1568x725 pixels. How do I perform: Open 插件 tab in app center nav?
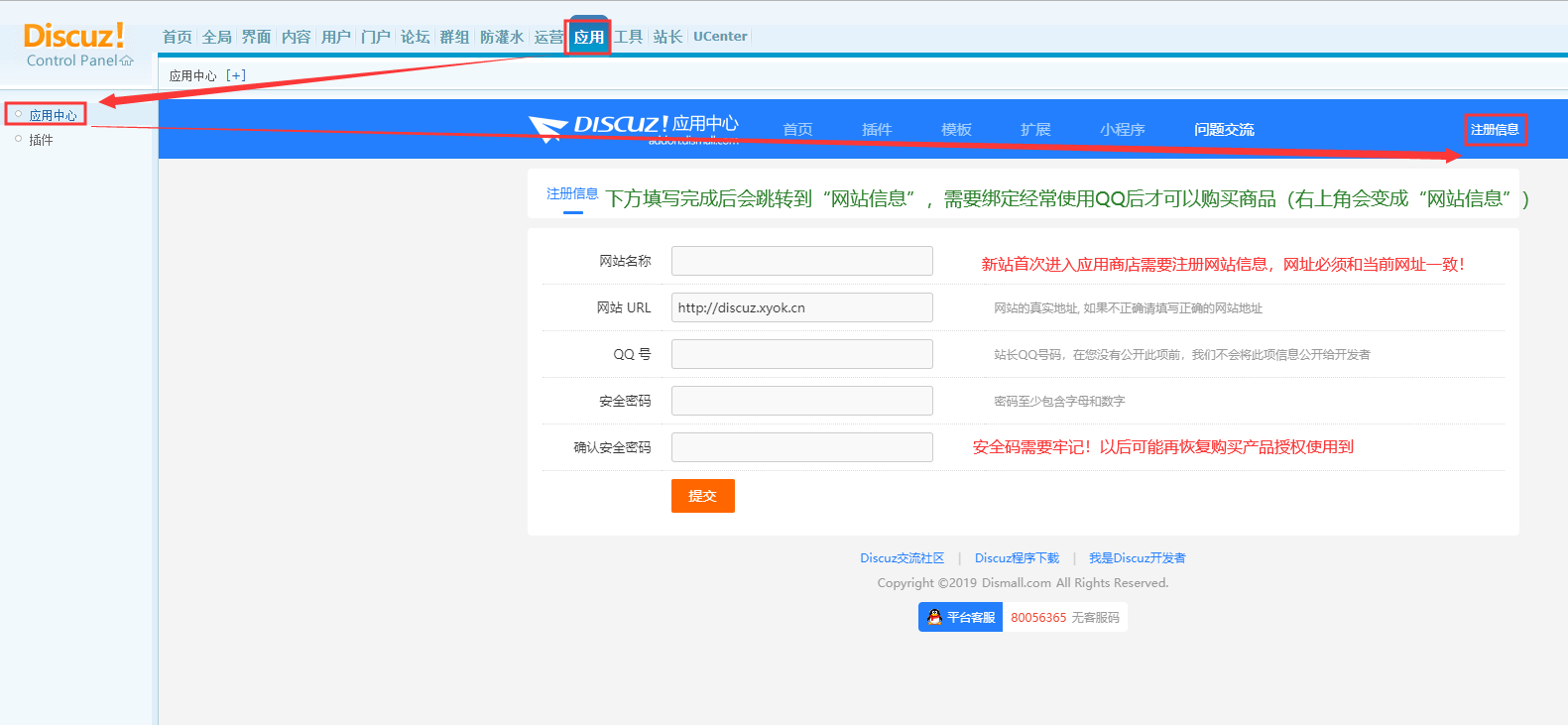pos(877,130)
